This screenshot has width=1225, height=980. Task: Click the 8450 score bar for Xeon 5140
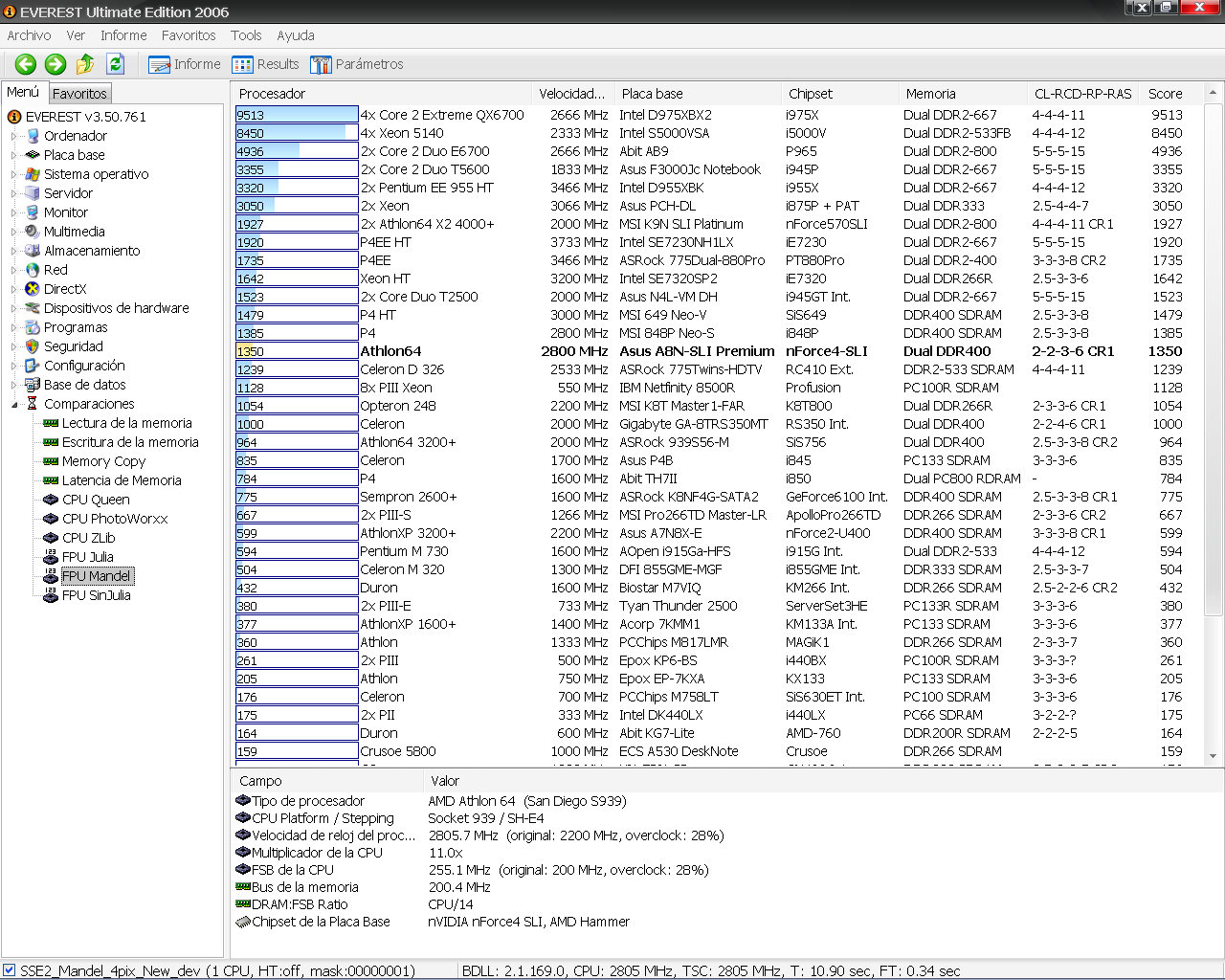pos(297,133)
